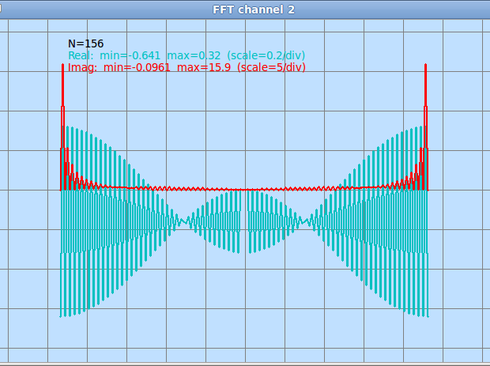Viewport: 490px width, 366px height.
Task: Click the Imag scale=5/div text
Action: [271, 67]
